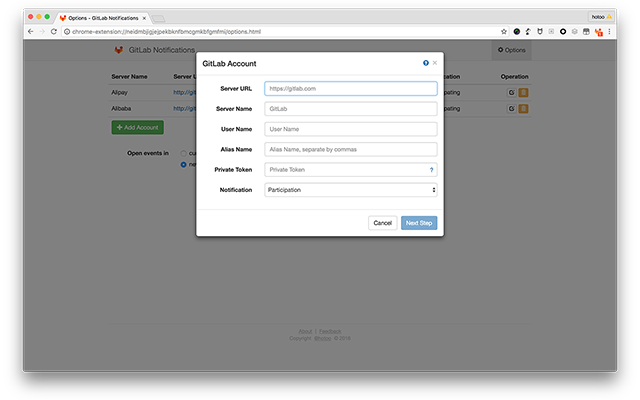640x400 pixels.
Task: Click the Add Account button
Action: (x=138, y=127)
